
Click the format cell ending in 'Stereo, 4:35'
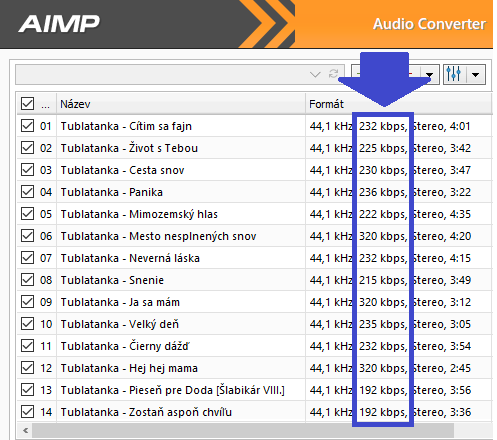398,214
